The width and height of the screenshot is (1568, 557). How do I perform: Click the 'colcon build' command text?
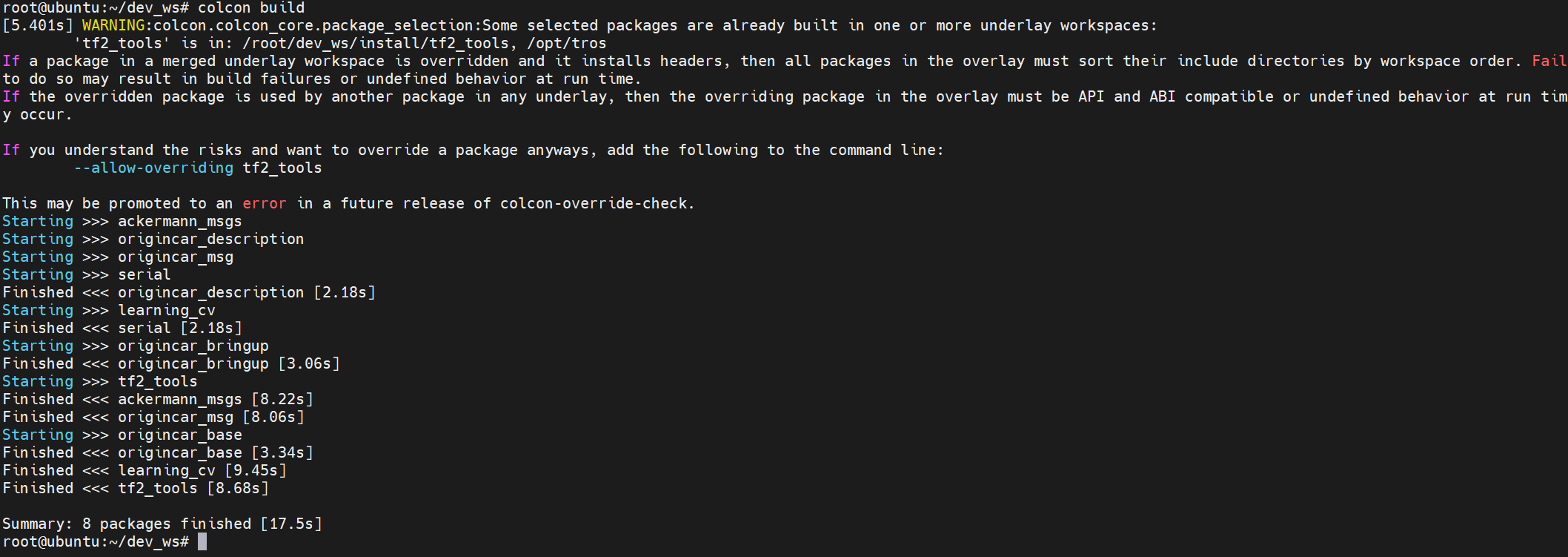click(x=251, y=8)
